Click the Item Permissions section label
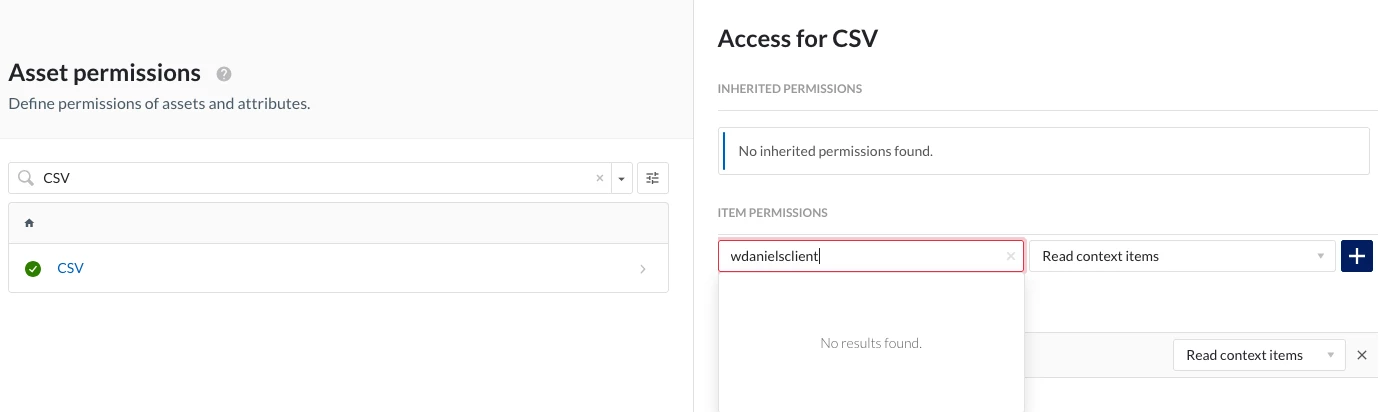The width and height of the screenshot is (1390, 412). click(772, 213)
